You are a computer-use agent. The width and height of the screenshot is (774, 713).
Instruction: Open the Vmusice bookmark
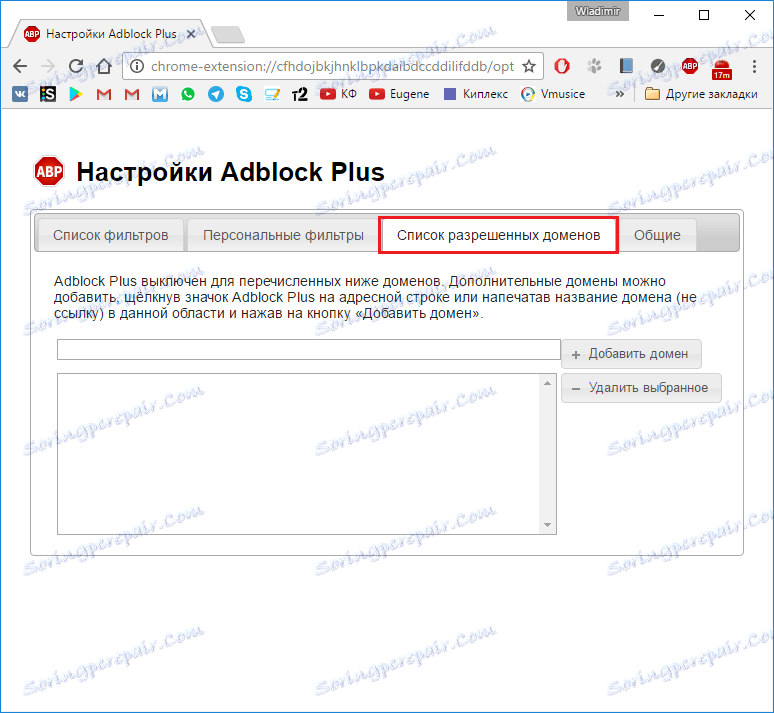click(553, 94)
